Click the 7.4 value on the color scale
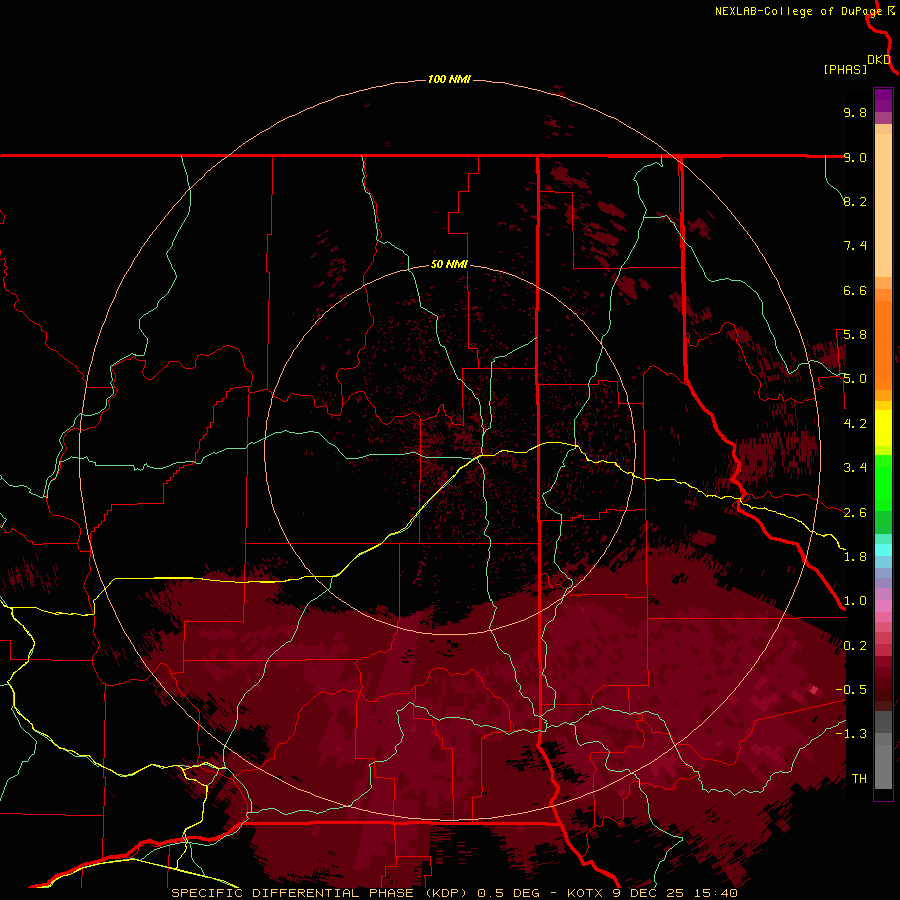 point(855,246)
